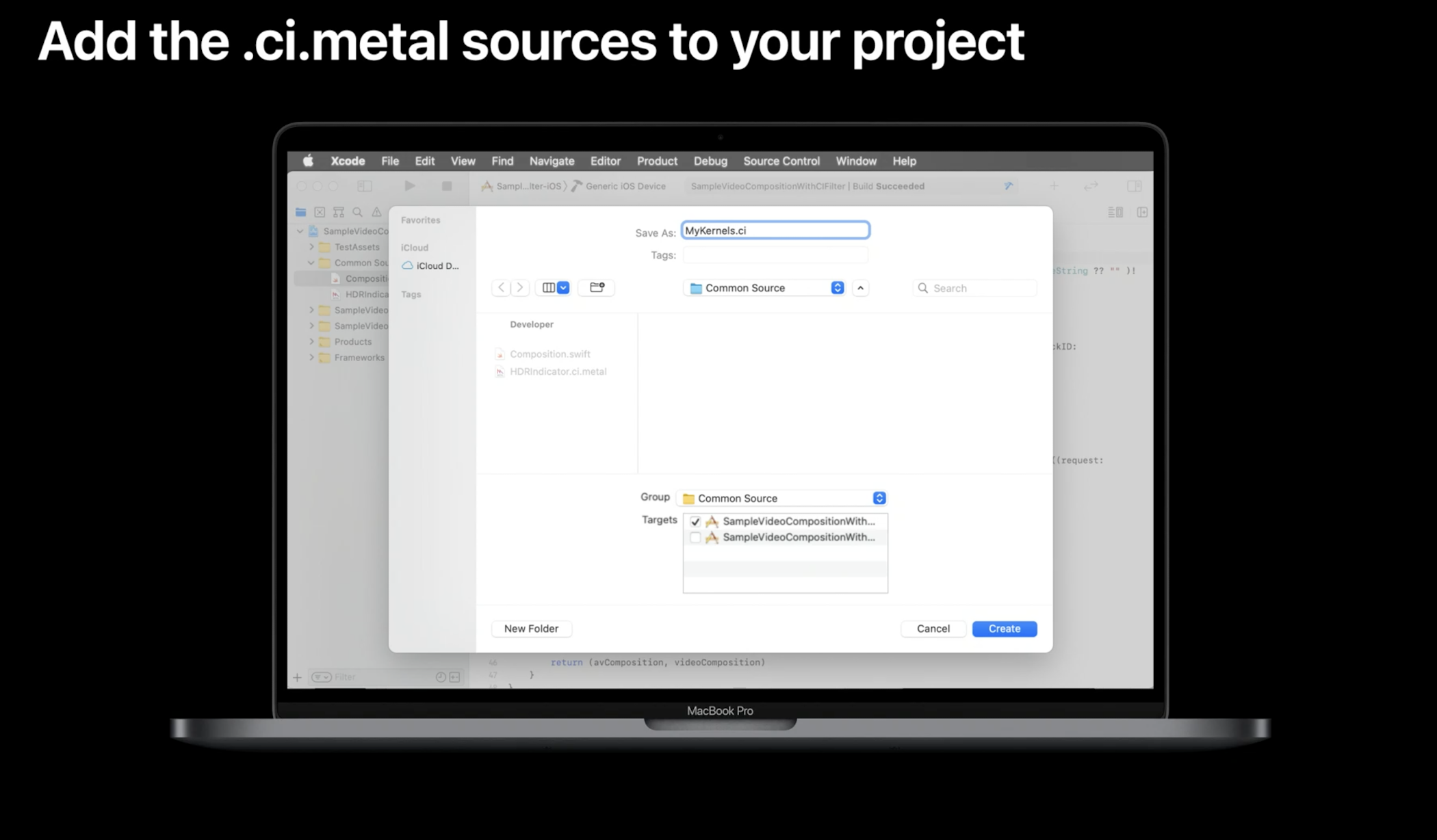Click the build status hammer icon
Viewport: 1437px width, 840px height.
1008,186
